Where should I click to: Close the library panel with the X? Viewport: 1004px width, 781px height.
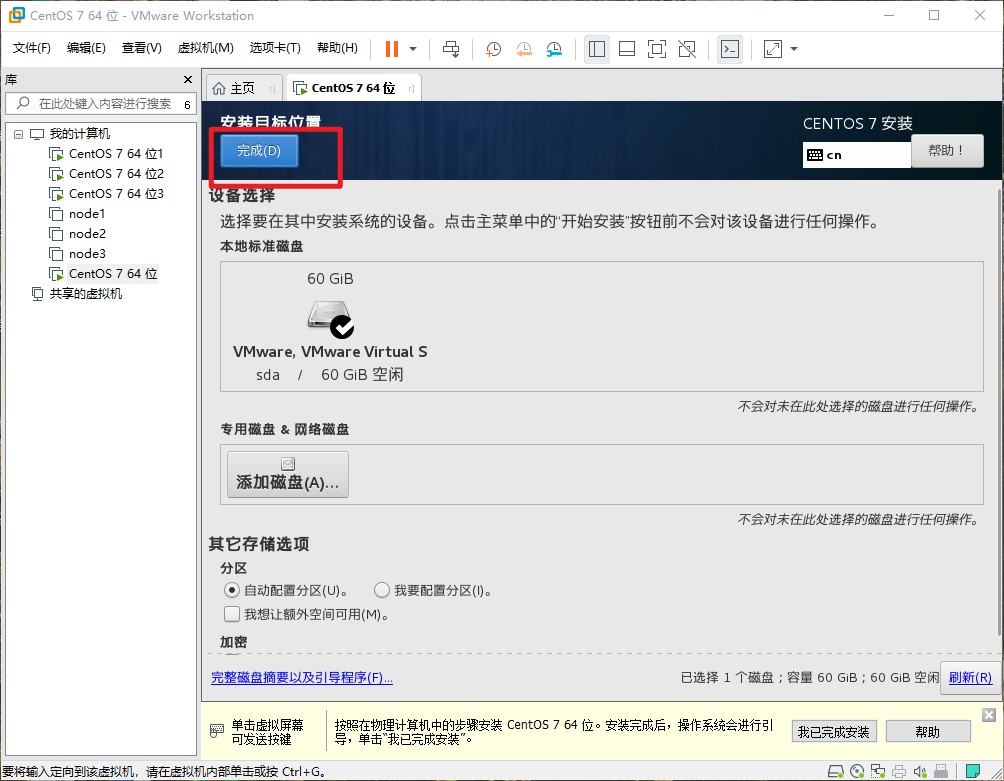(x=188, y=79)
